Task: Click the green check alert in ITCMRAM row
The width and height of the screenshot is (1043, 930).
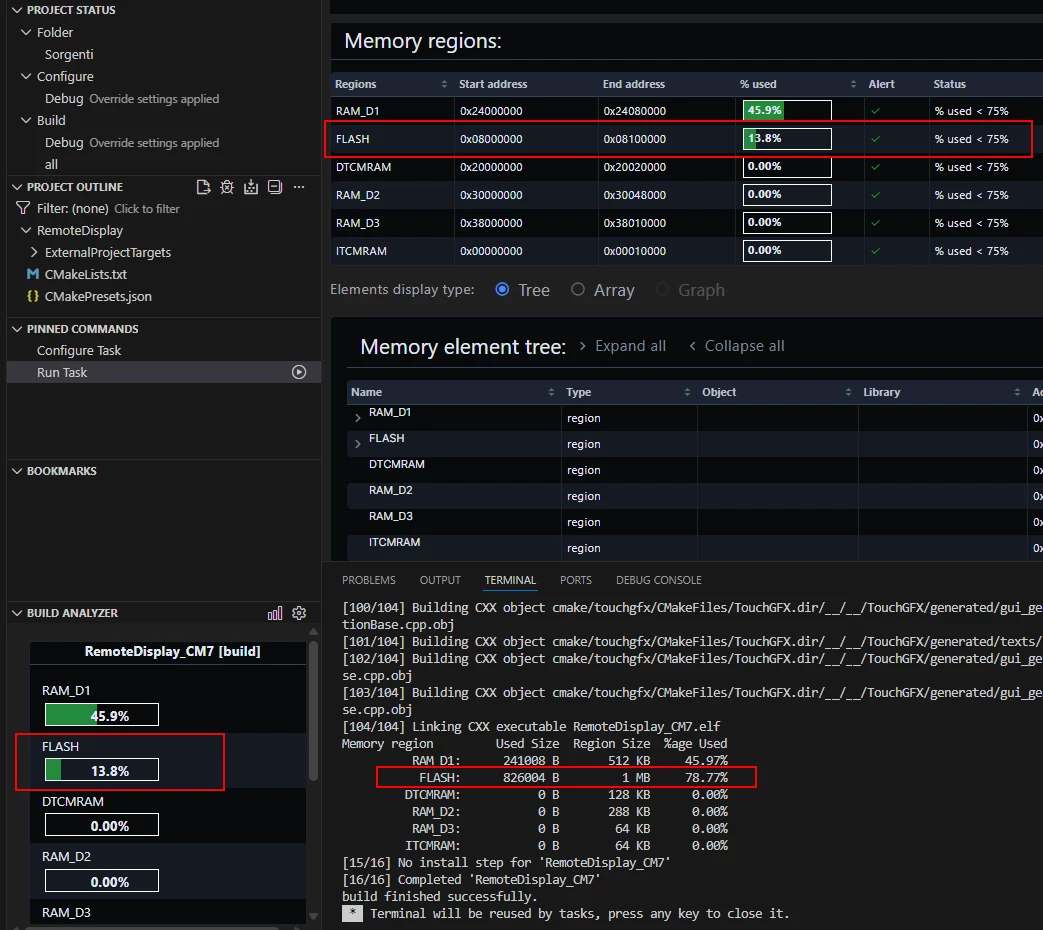Action: point(875,251)
